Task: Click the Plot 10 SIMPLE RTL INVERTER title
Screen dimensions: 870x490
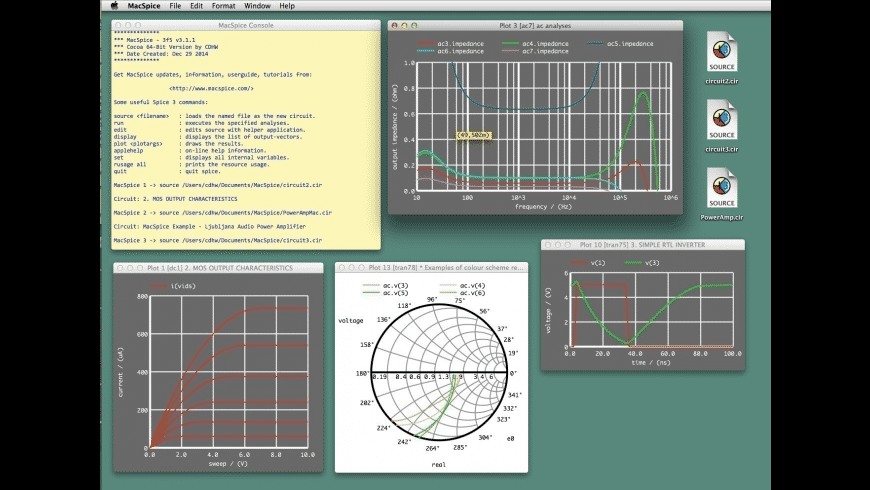Action: (643, 244)
